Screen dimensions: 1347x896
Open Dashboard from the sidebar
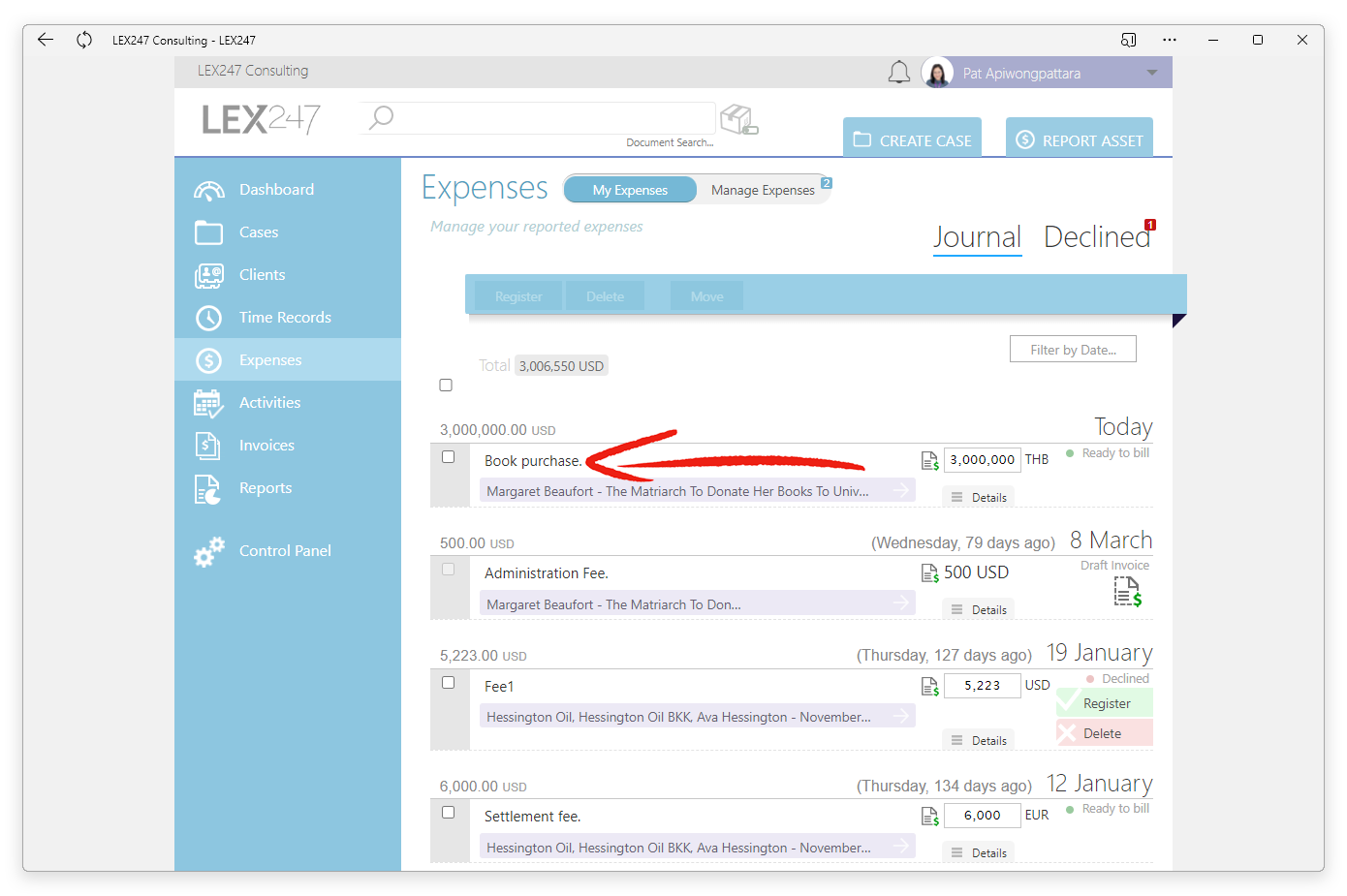coord(288,190)
